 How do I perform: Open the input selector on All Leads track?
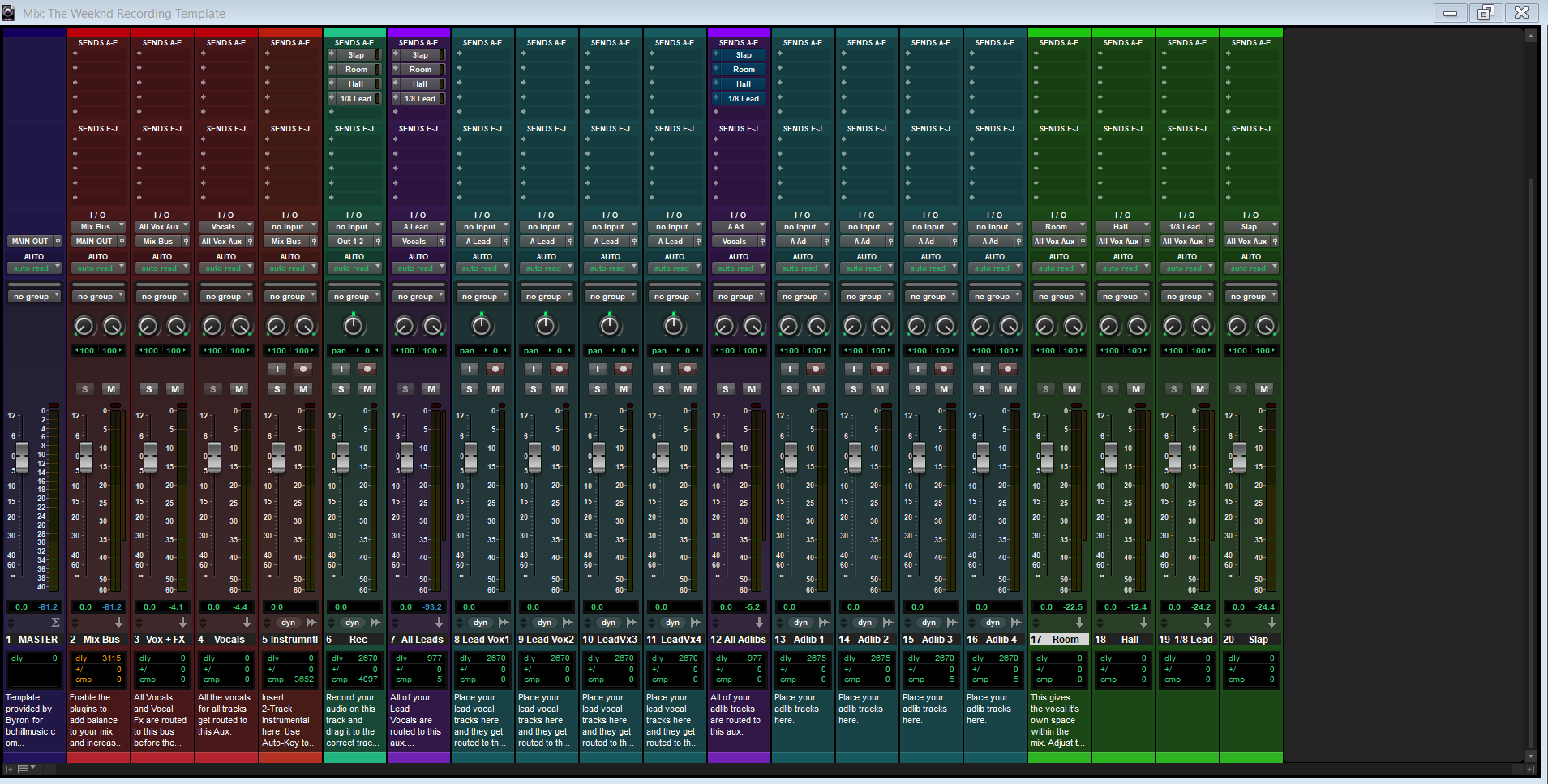(x=418, y=227)
